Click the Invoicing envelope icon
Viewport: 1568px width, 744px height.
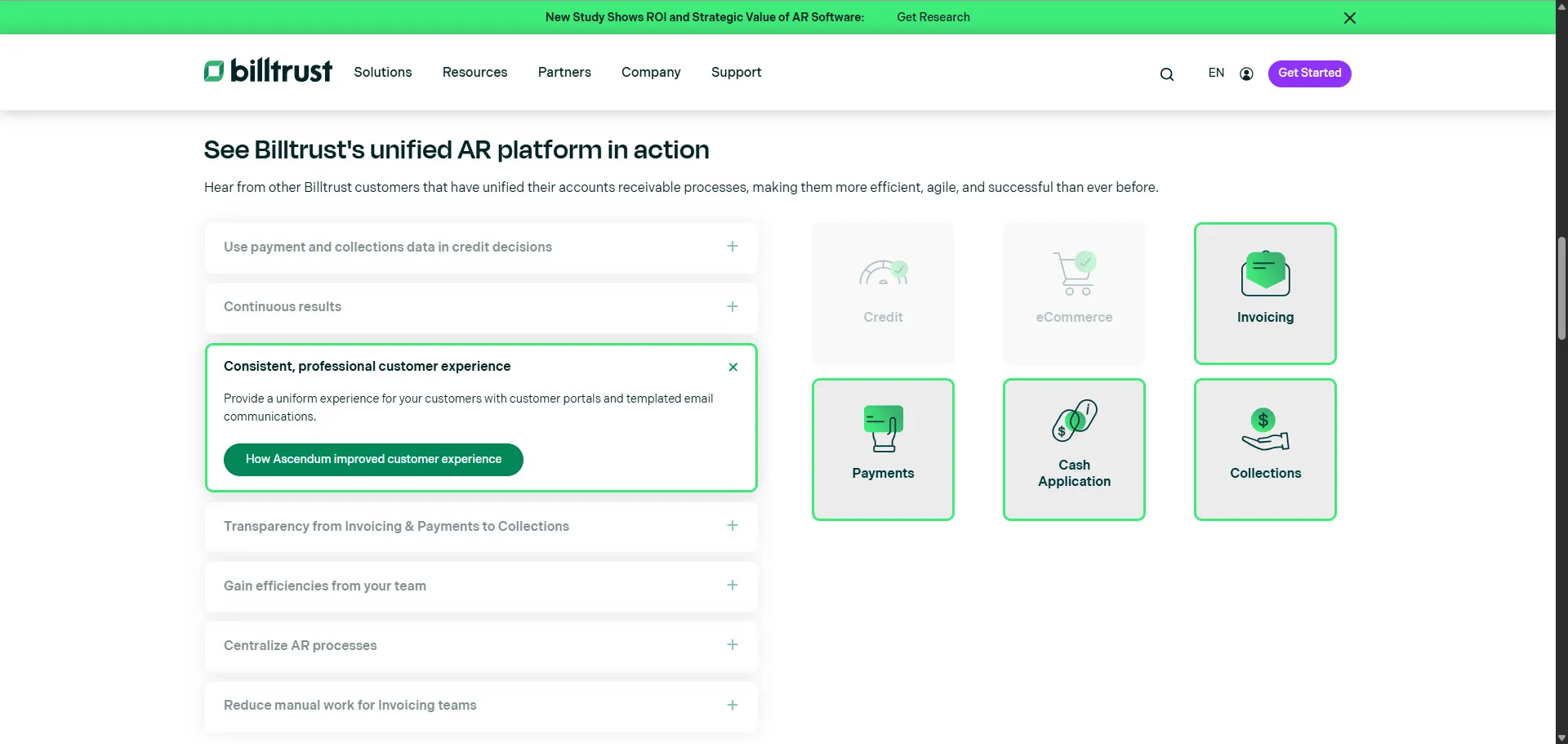pyautogui.click(x=1265, y=274)
